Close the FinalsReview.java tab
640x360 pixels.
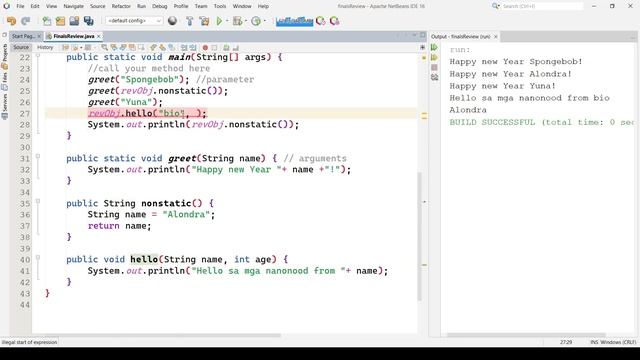coord(99,36)
